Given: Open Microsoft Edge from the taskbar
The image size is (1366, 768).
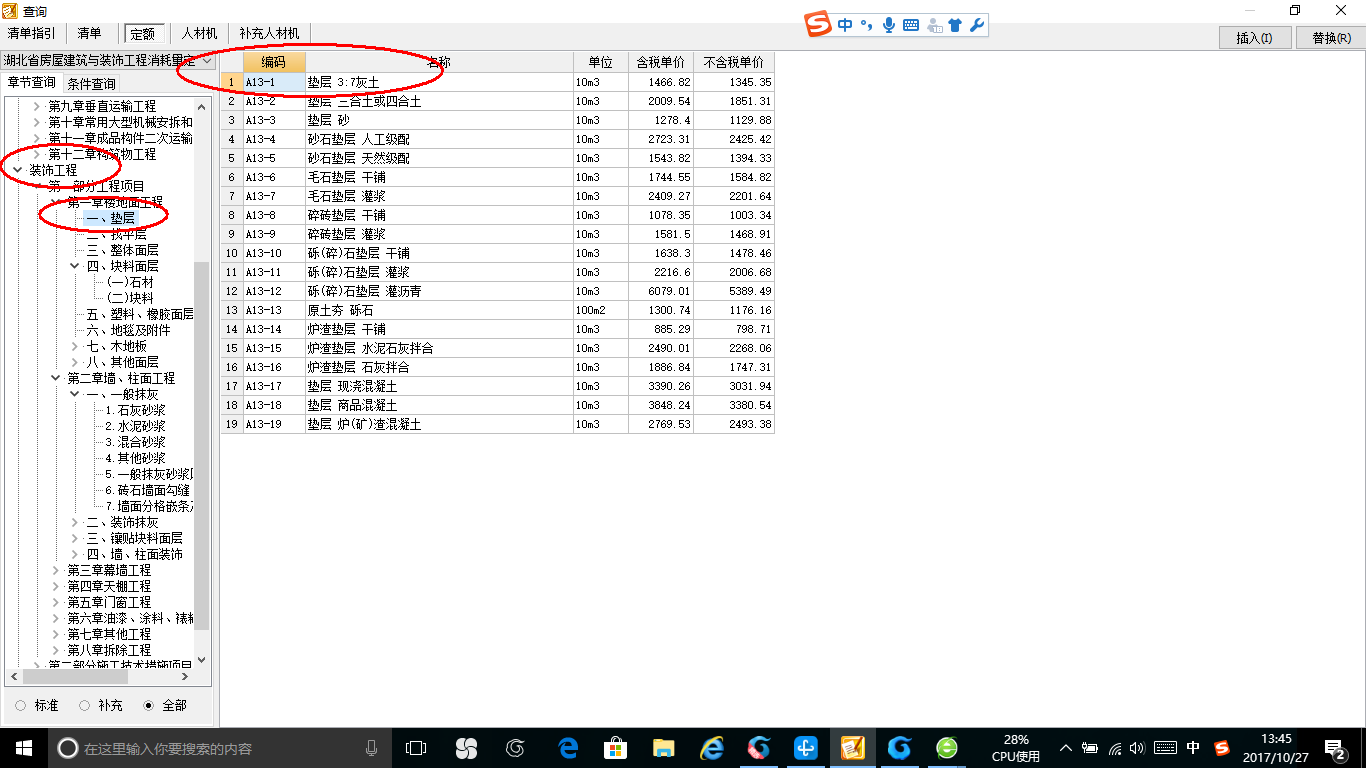Looking at the screenshot, I should pos(569,748).
